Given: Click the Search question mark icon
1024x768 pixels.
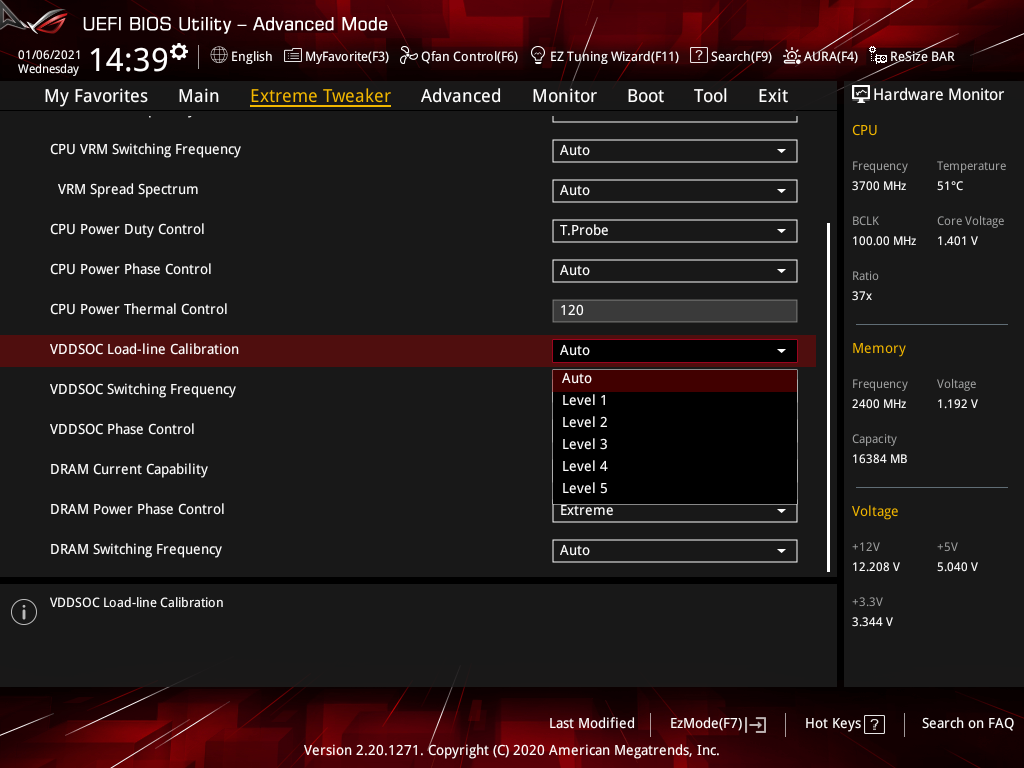Looking at the screenshot, I should (x=698, y=56).
